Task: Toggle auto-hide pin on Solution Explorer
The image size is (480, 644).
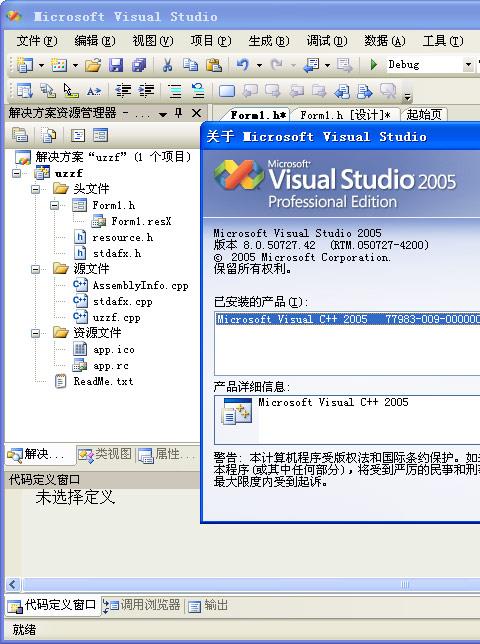Action: click(x=179, y=112)
